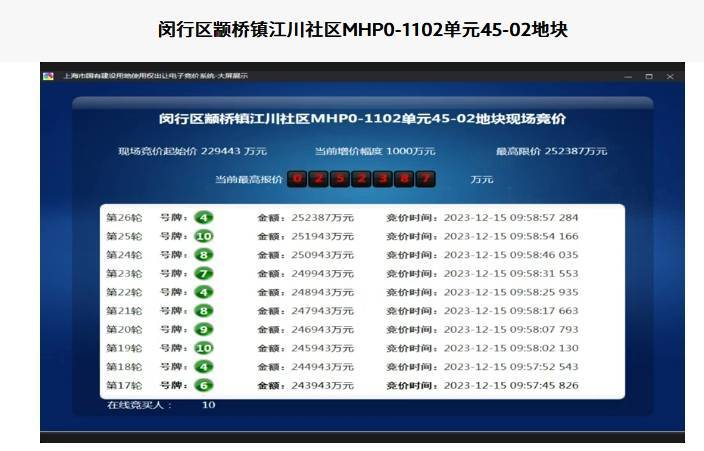Minimize the bidding system window
The image size is (704, 451).
click(x=628, y=77)
